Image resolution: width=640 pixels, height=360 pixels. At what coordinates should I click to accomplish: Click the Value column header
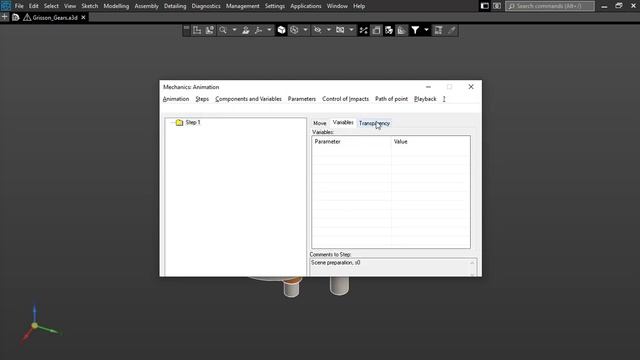click(x=431, y=142)
